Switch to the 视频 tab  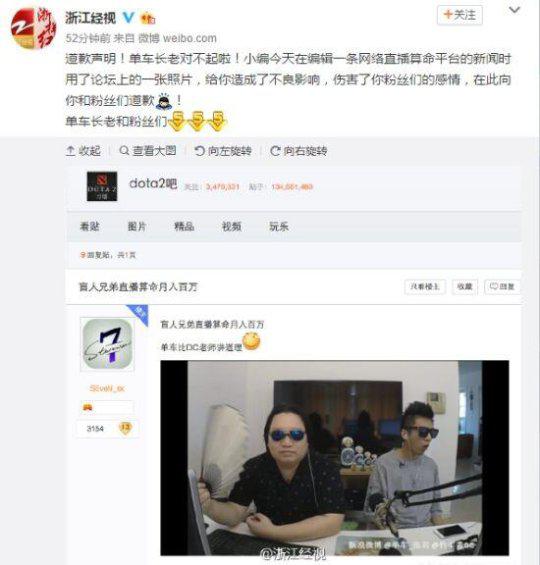232,226
